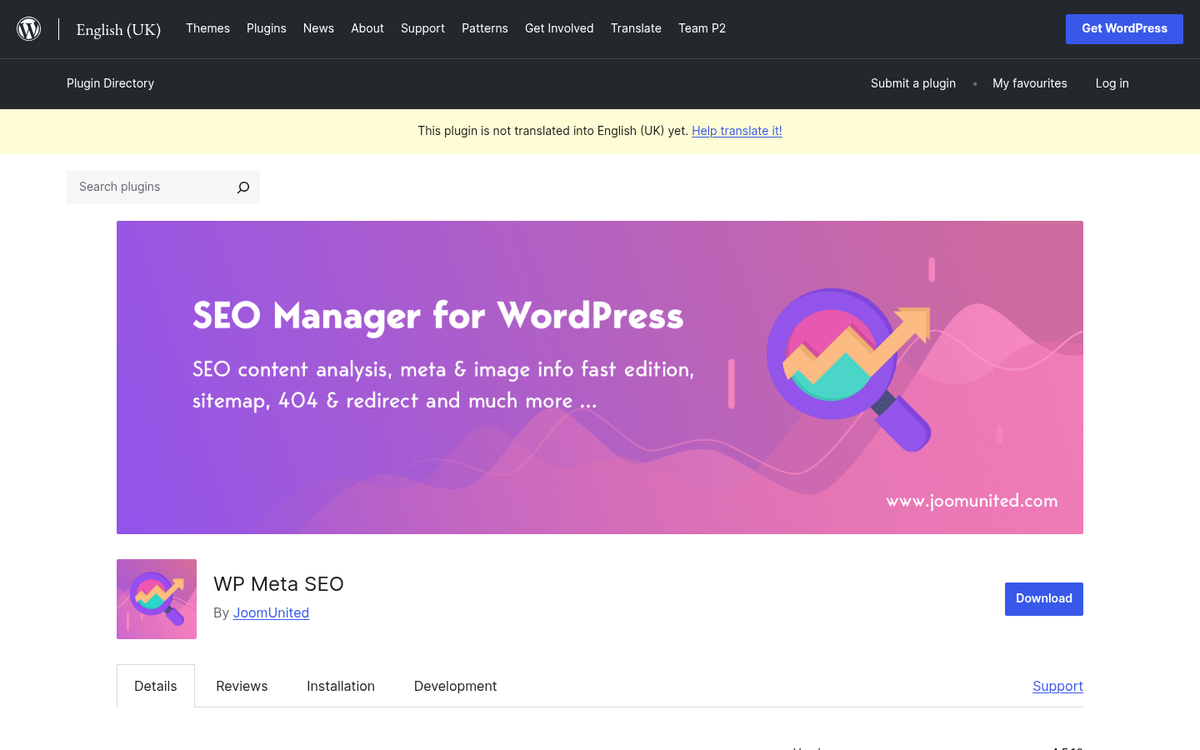
Task: Open the Support link near the tabs
Action: pyautogui.click(x=1057, y=686)
